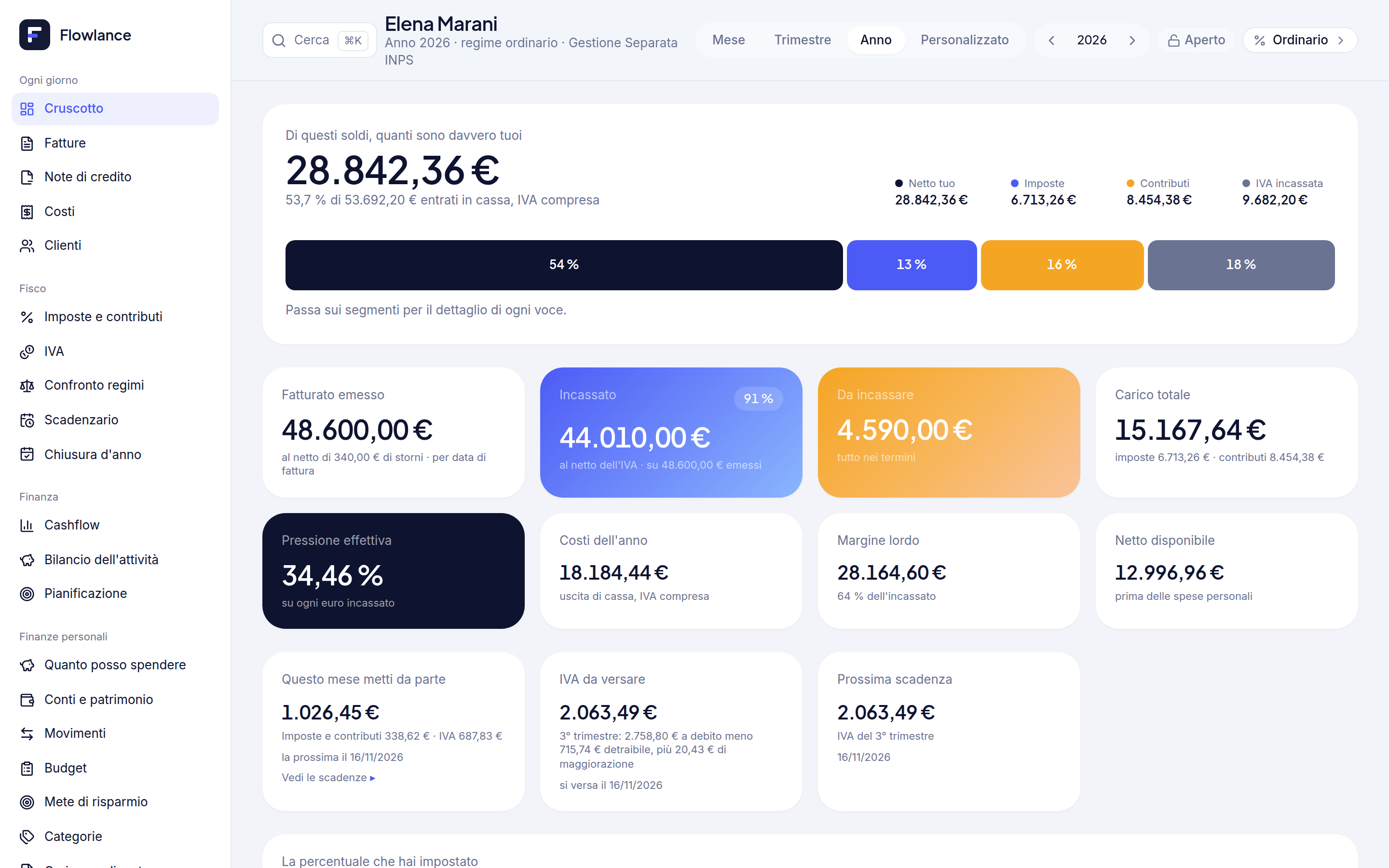Open the Incassato card
Image resolution: width=1389 pixels, height=868 pixels.
point(671,433)
